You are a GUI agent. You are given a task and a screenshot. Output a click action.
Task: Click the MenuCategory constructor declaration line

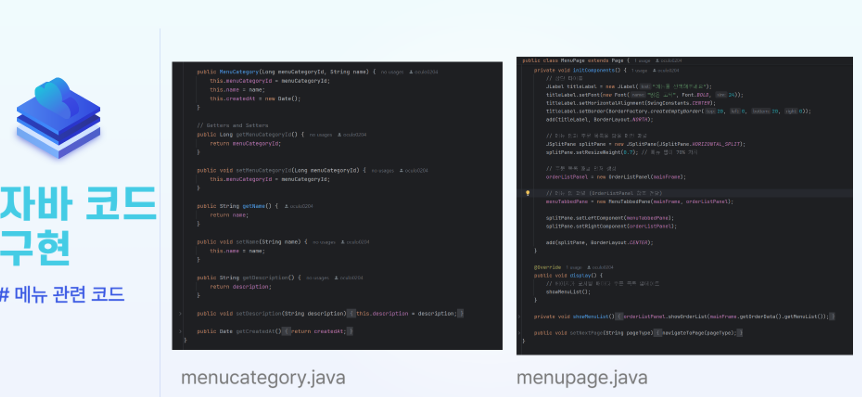coord(286,72)
